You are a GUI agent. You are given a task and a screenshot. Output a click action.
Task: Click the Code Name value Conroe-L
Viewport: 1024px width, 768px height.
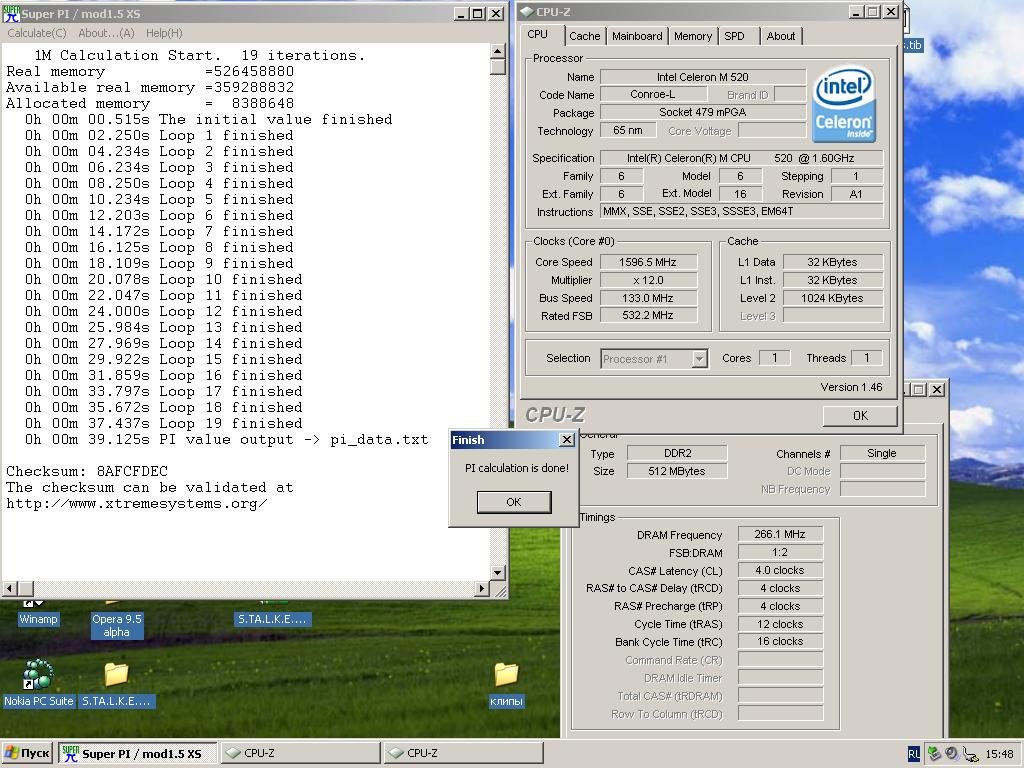click(x=653, y=95)
